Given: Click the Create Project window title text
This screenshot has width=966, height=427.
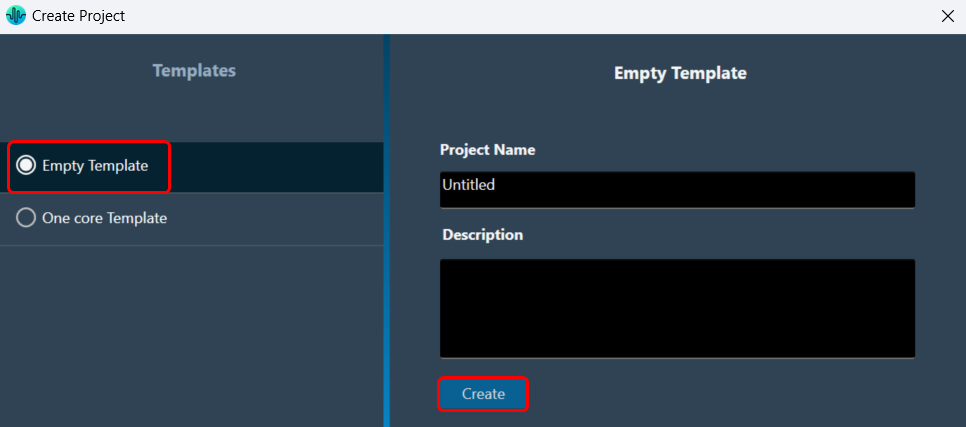Looking at the screenshot, I should (78, 16).
